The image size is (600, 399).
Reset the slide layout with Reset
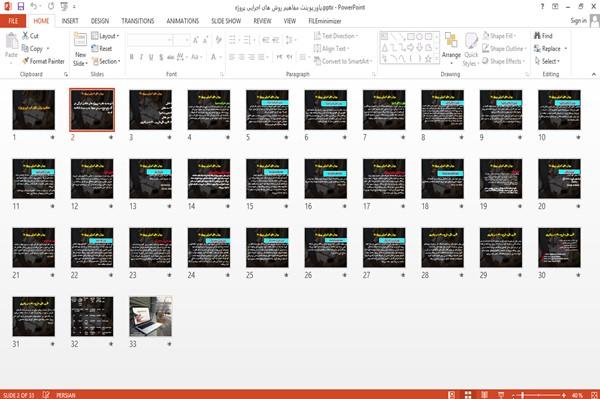(102, 49)
